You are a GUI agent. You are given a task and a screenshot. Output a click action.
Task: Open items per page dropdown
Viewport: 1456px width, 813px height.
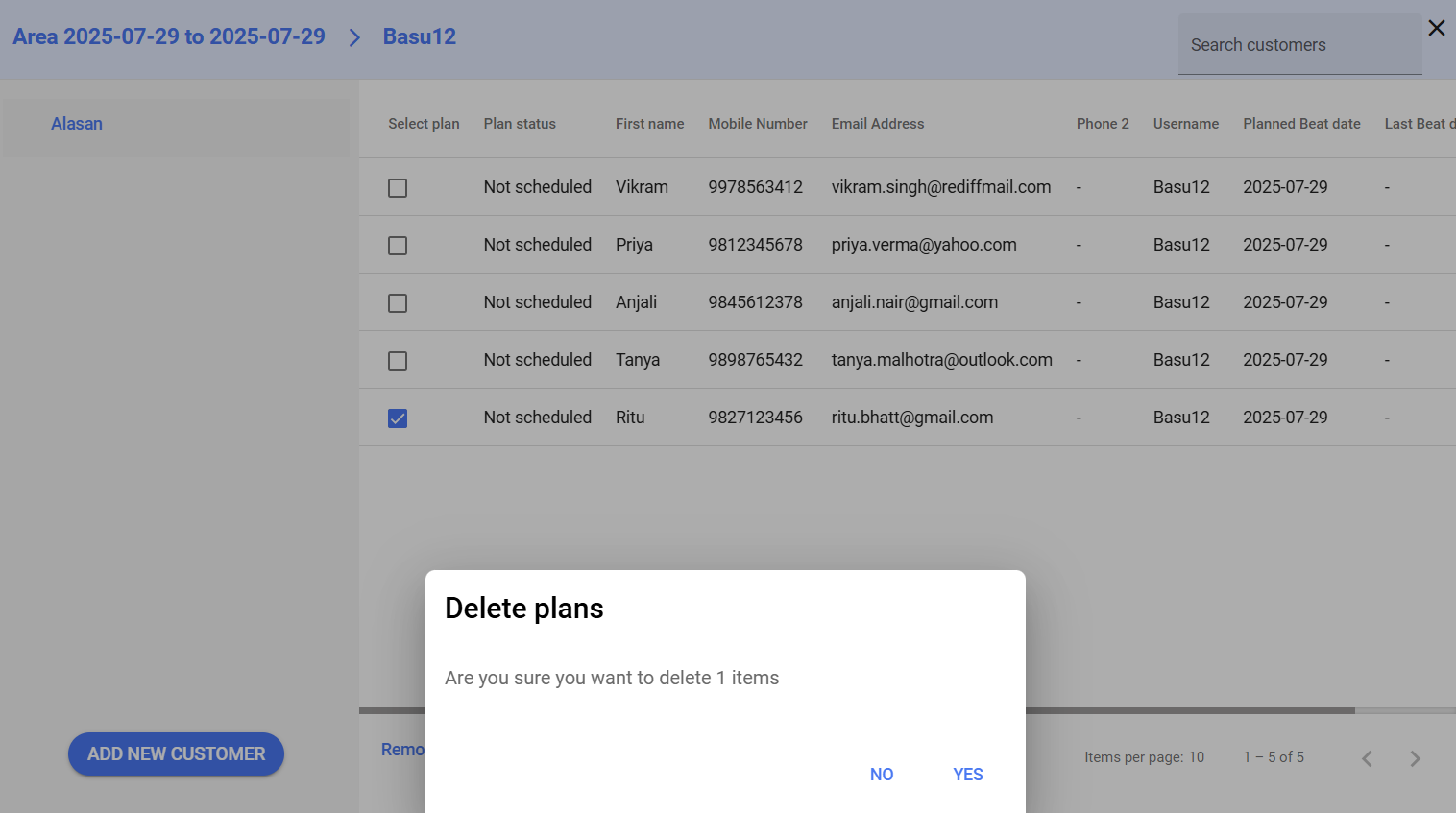pos(1196,757)
